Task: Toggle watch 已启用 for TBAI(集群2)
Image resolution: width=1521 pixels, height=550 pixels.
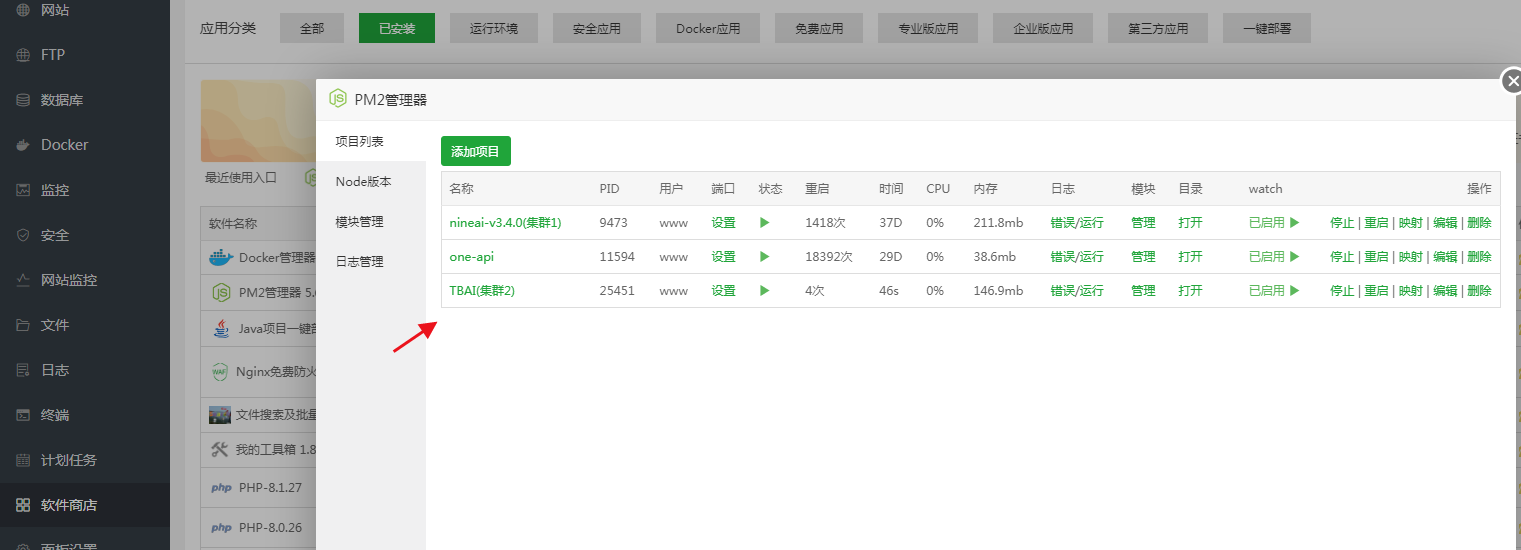Action: [1274, 290]
